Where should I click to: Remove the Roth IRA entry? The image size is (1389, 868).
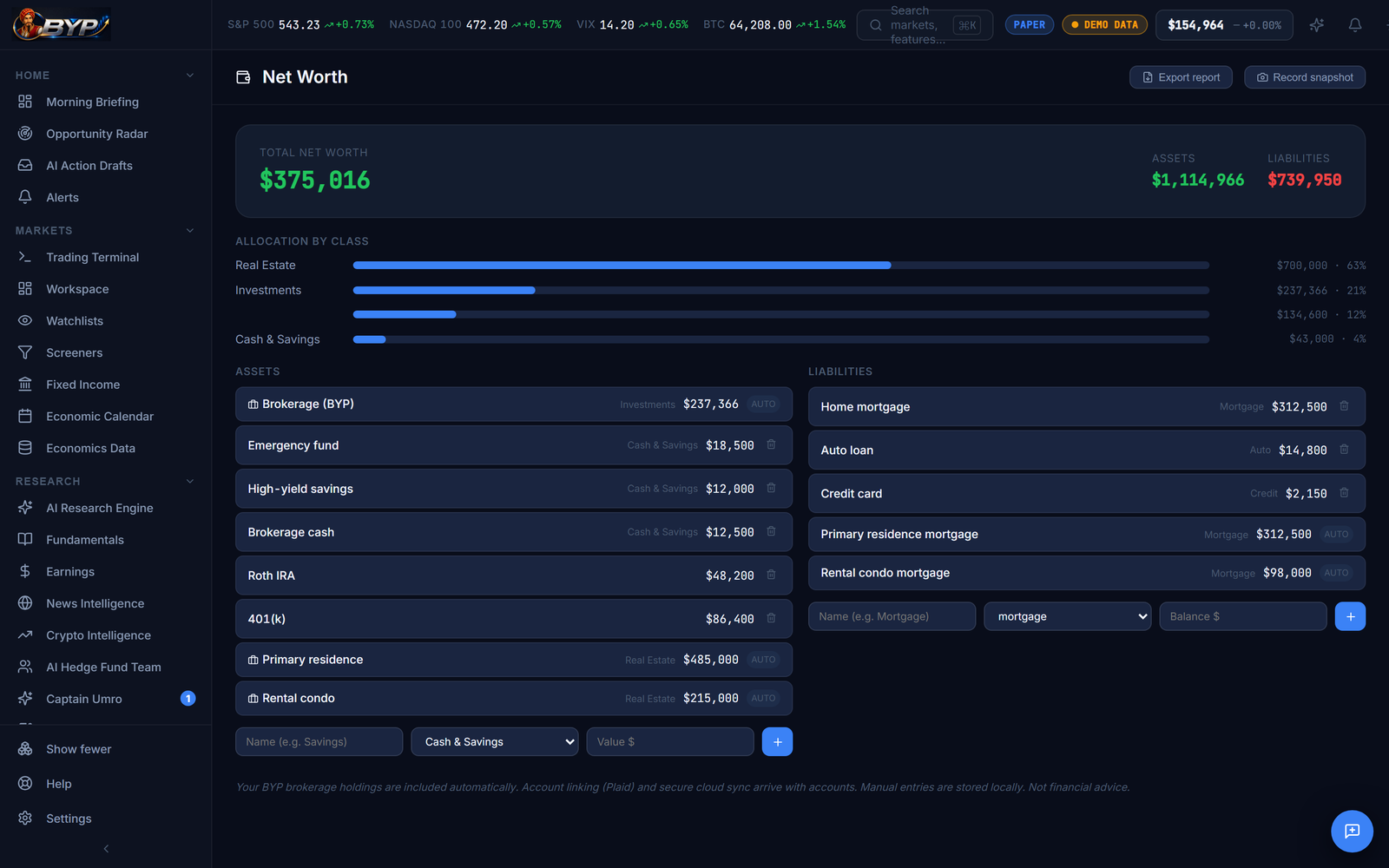[x=771, y=575]
